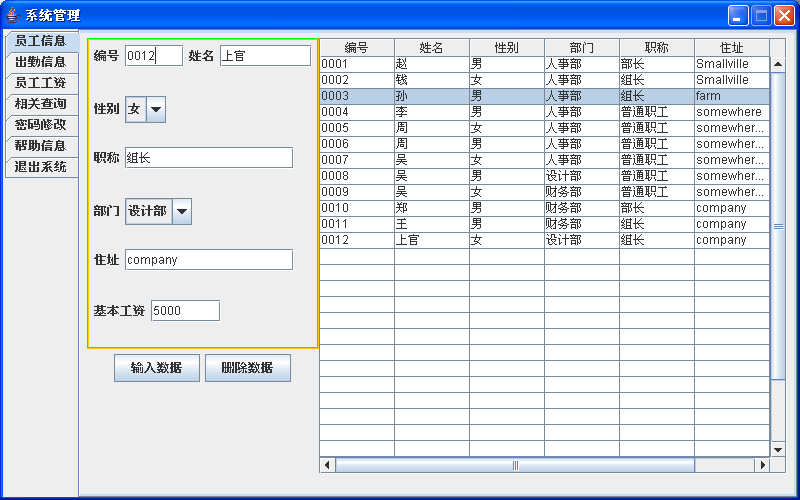Select table cell 0005

point(357,128)
